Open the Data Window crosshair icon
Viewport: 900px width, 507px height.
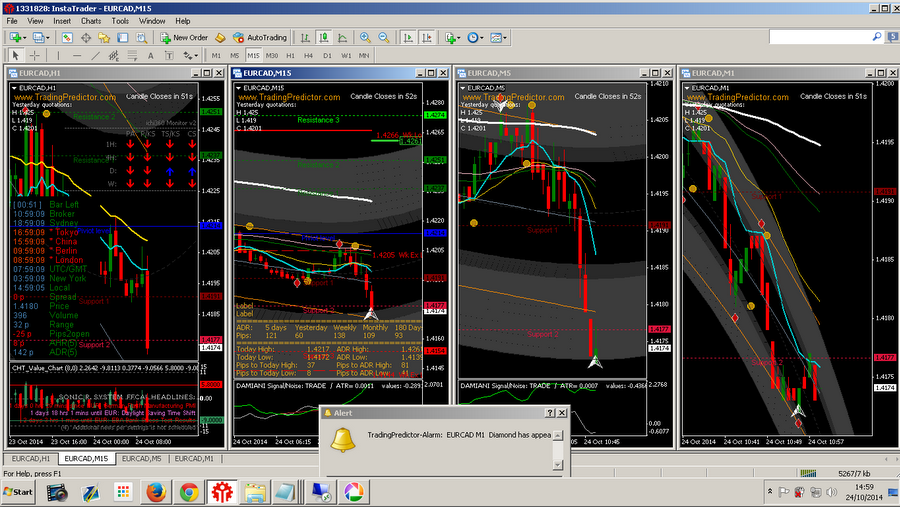click(86, 37)
